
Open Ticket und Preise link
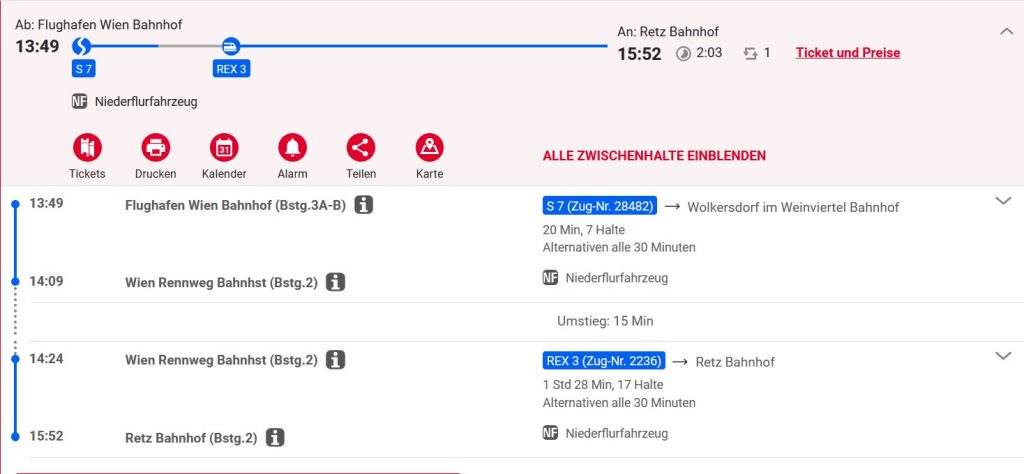(x=847, y=52)
